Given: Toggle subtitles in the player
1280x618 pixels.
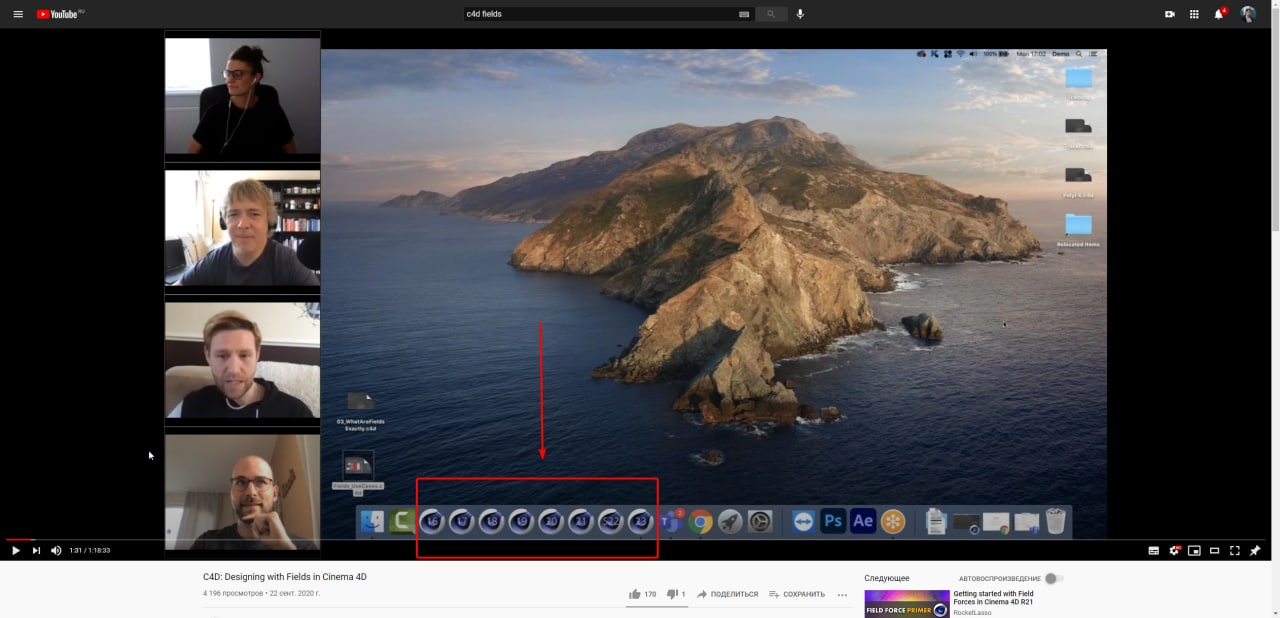Looking at the screenshot, I should [1153, 550].
